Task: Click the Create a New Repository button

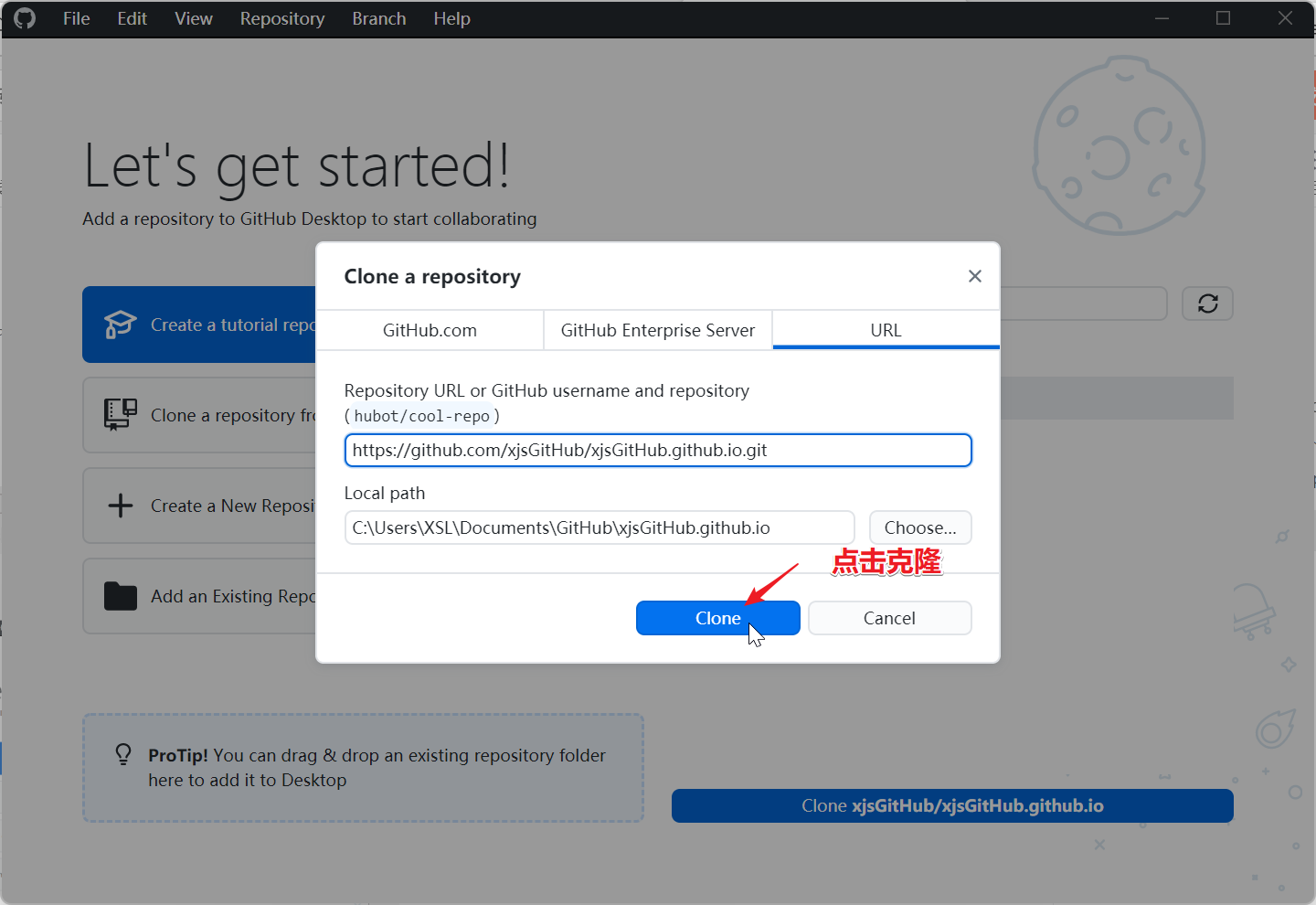Action: coord(199,506)
